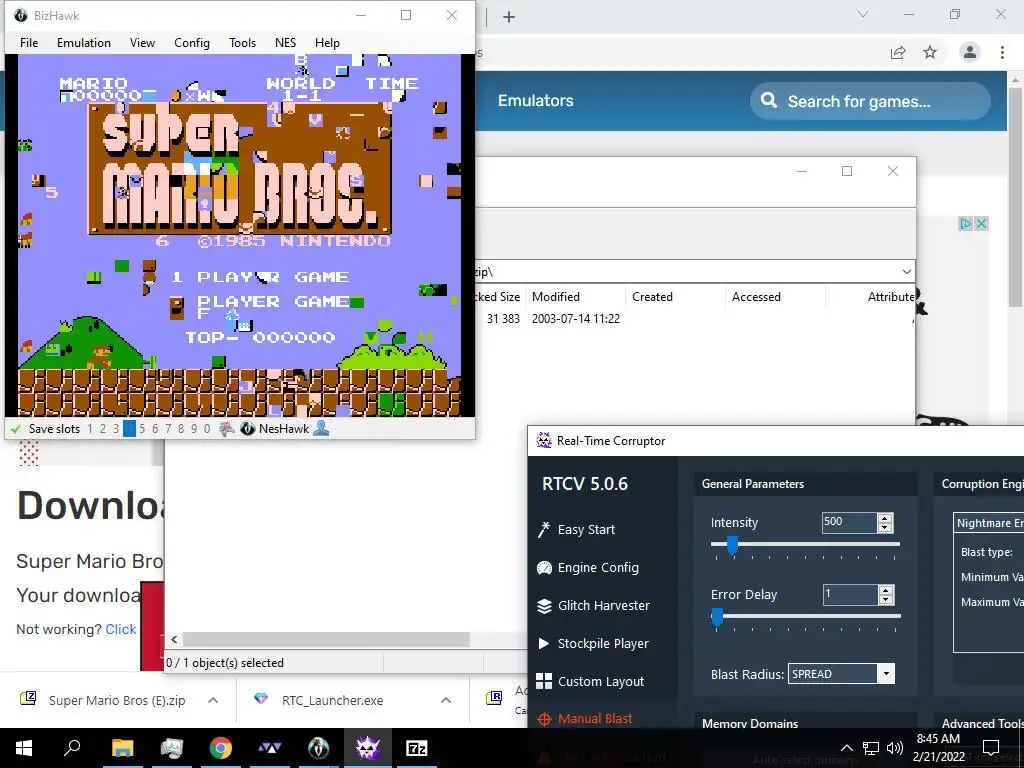Image resolution: width=1024 pixels, height=768 pixels.
Task: Click the system monitor taskbar icon
Action: 171,748
